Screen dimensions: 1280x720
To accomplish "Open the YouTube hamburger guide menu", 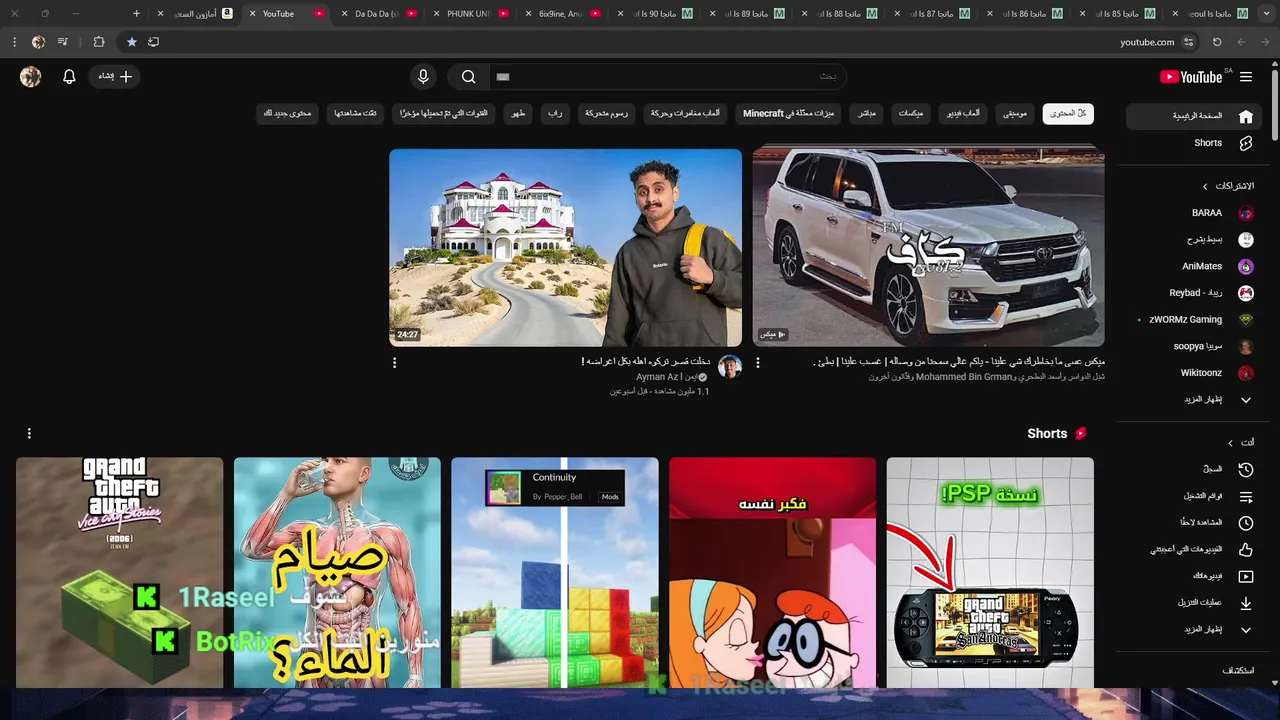I will point(1246,77).
